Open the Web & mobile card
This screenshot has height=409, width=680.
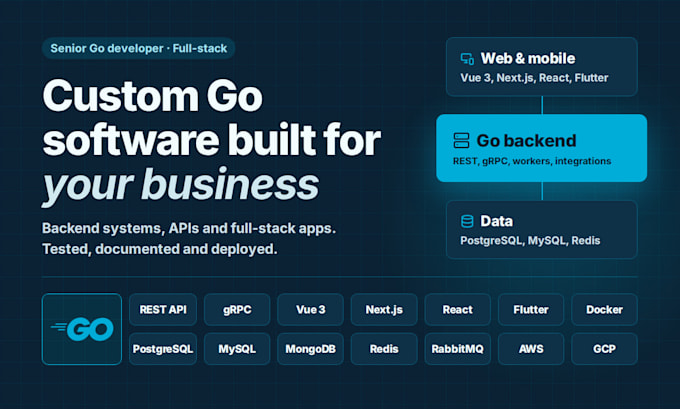(542, 67)
